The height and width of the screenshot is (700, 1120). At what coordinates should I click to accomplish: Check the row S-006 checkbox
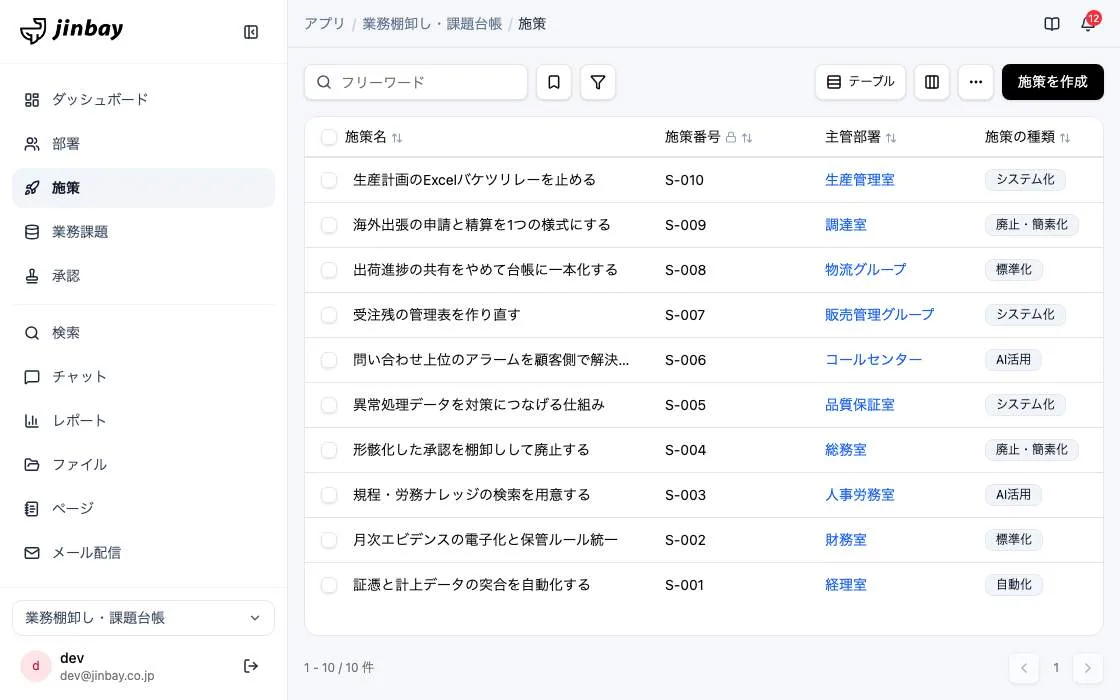(x=329, y=360)
